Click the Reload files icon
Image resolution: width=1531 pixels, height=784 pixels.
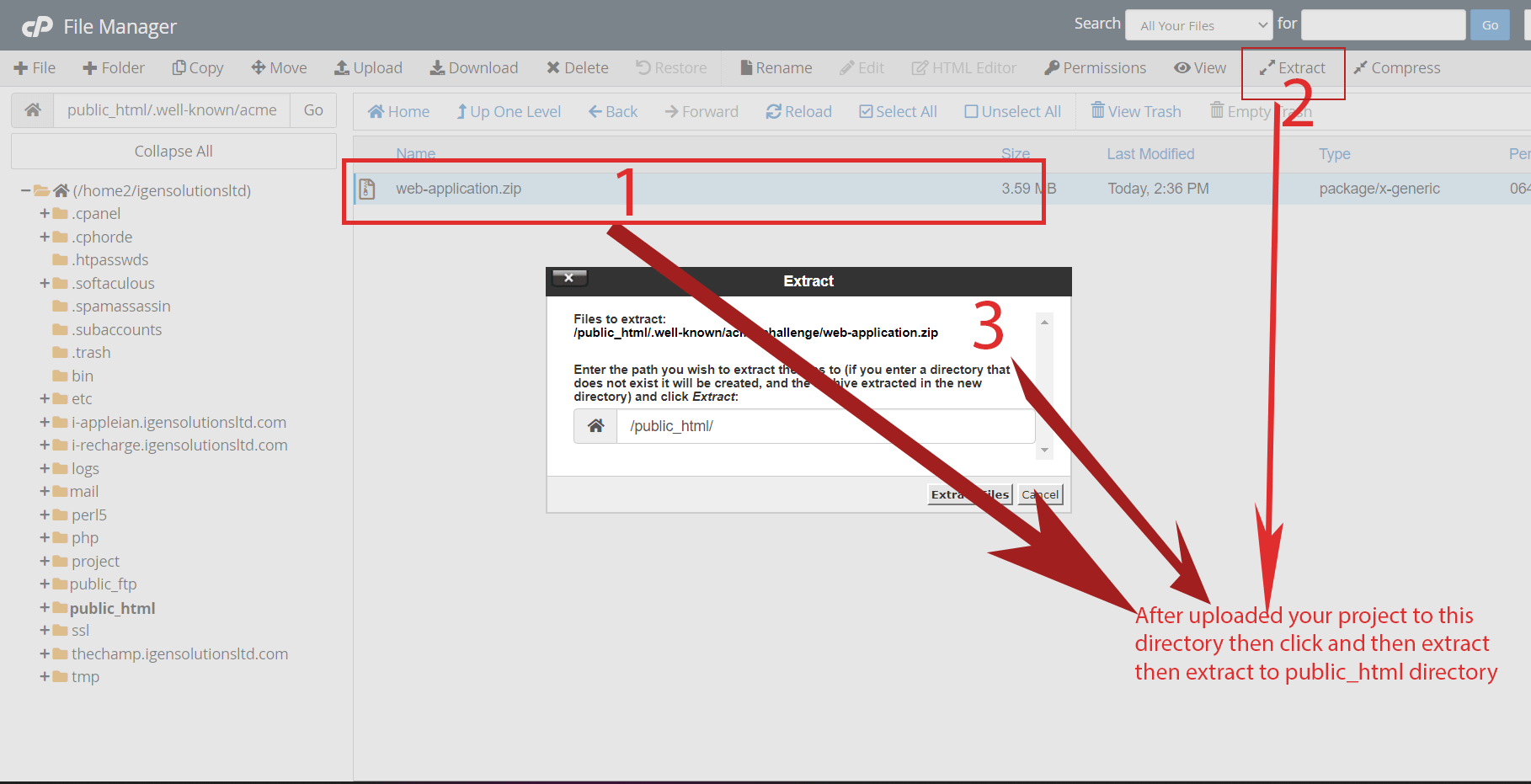pos(773,112)
